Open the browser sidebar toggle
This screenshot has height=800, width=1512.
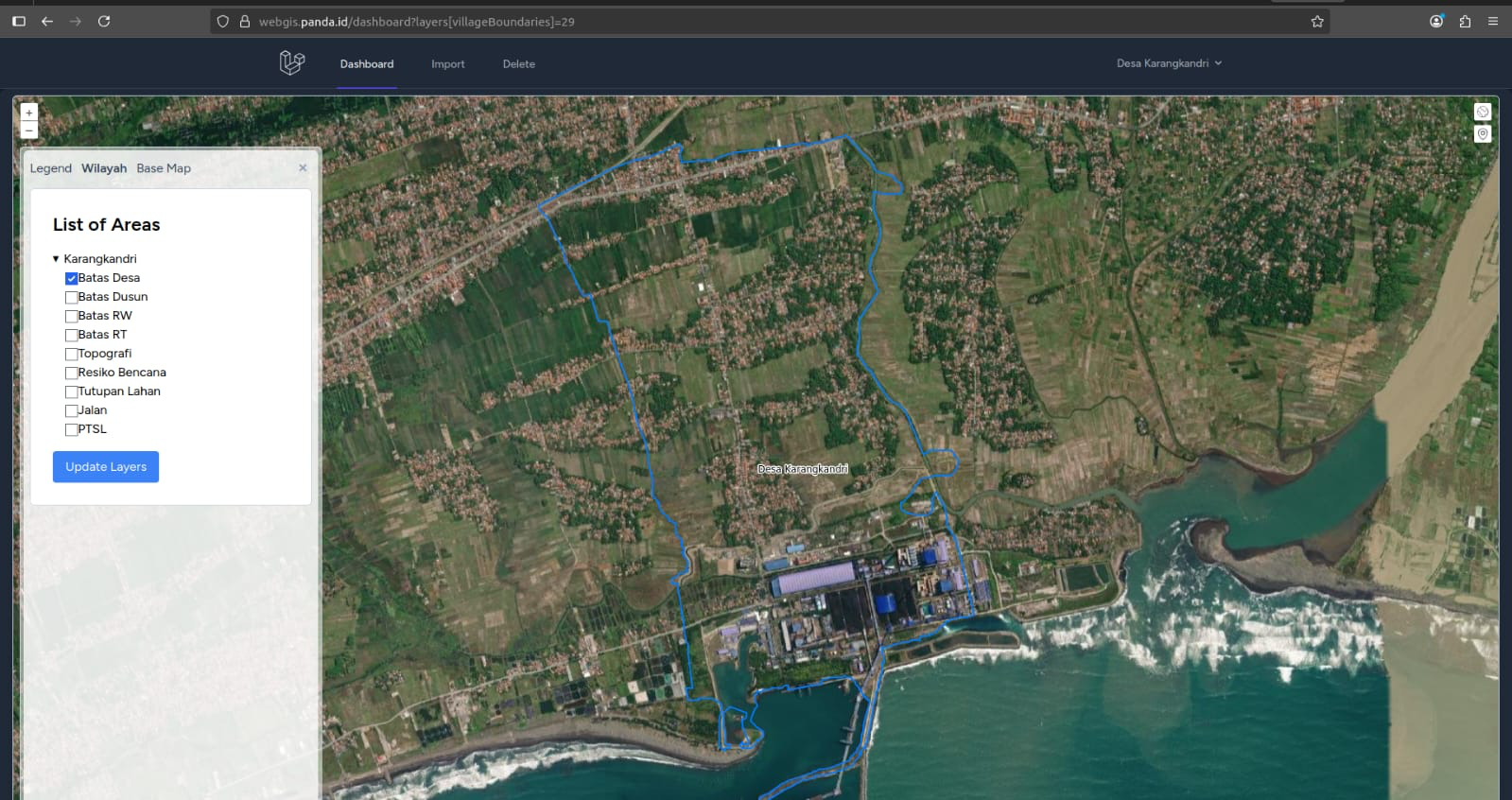tap(19, 21)
